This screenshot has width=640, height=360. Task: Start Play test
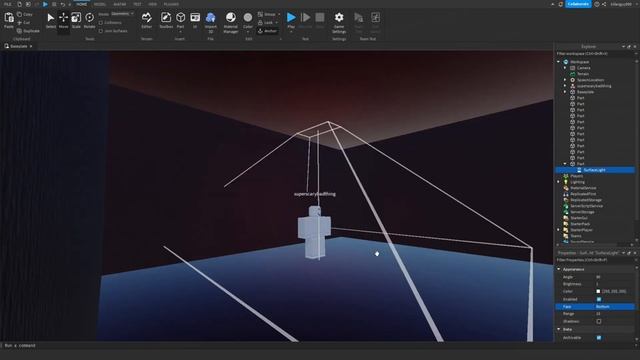[291, 17]
